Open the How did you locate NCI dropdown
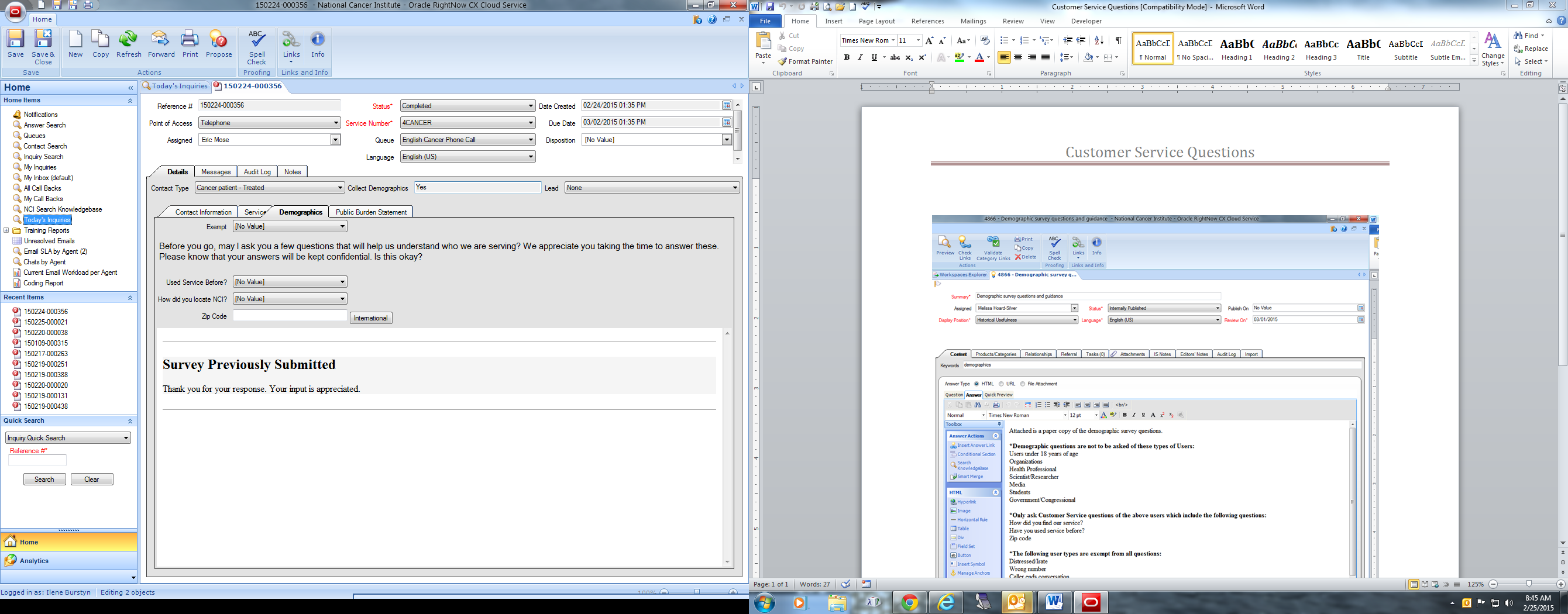The height and width of the screenshot is (614, 1568). [290, 299]
